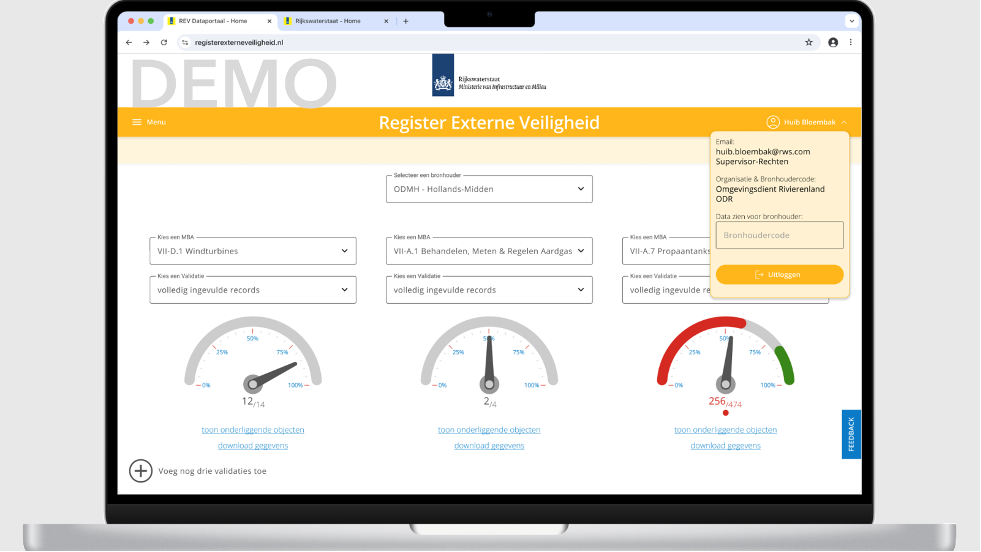This screenshot has width=981, height=552.
Task: Open a new browser tab with plus
Action: pos(405,21)
